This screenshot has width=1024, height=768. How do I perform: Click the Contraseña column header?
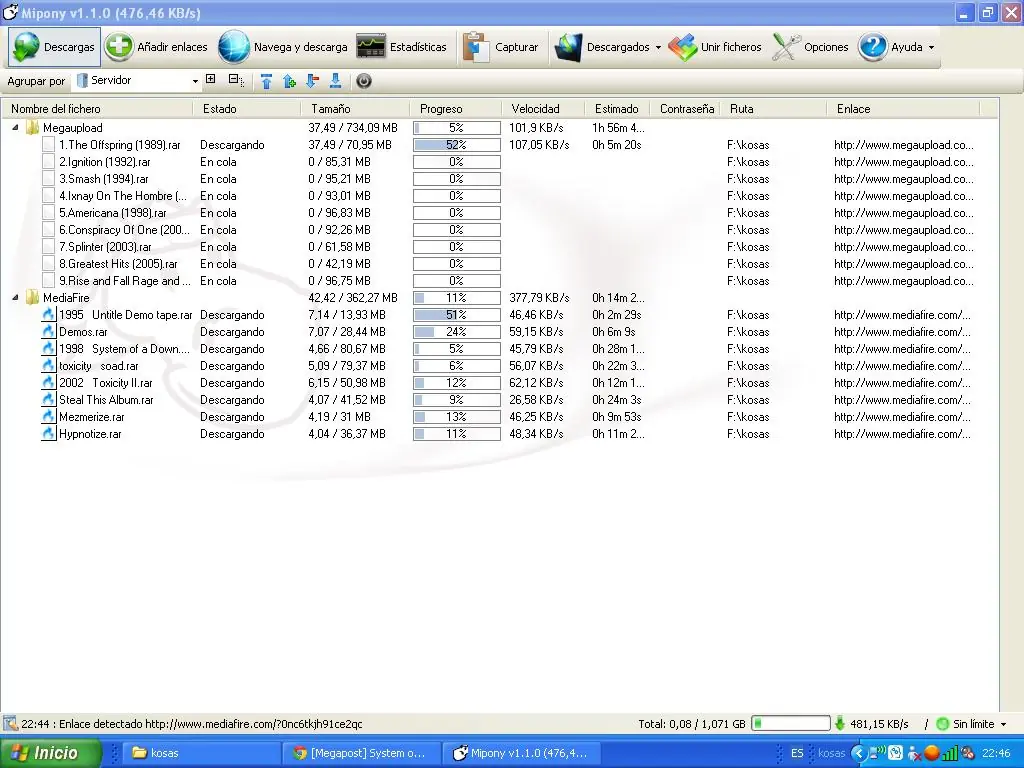click(686, 109)
